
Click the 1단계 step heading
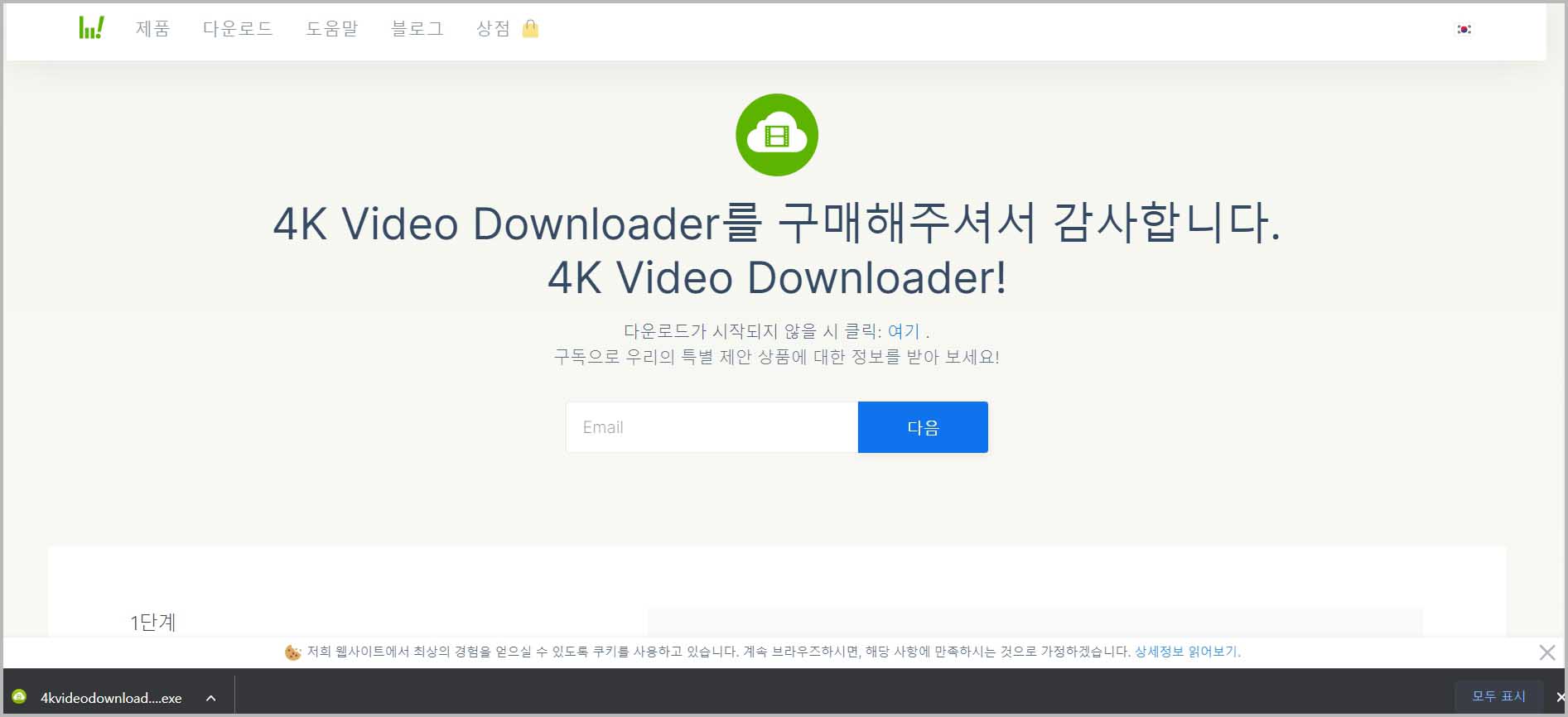click(153, 622)
